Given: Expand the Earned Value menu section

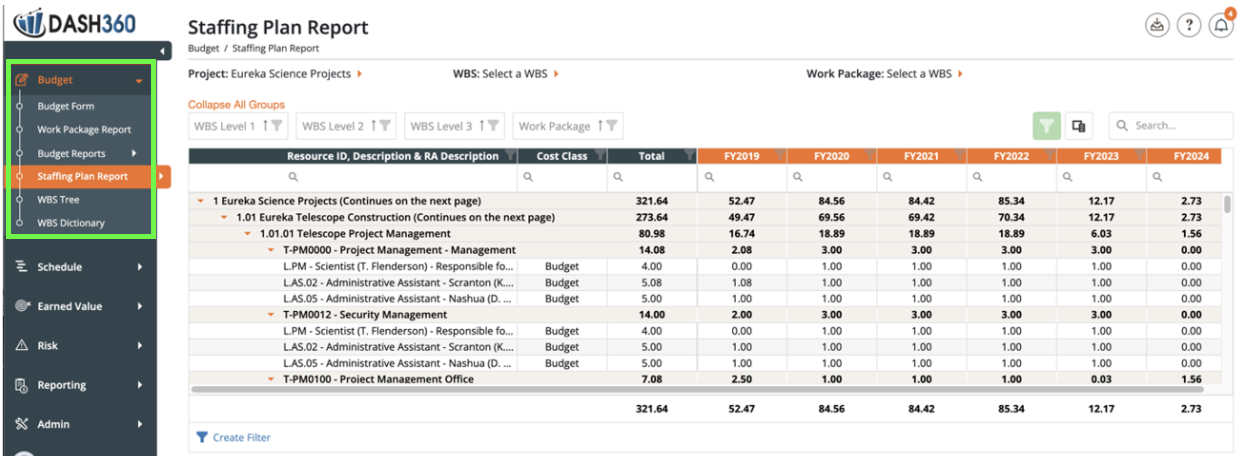Looking at the screenshot, I should click(x=140, y=306).
